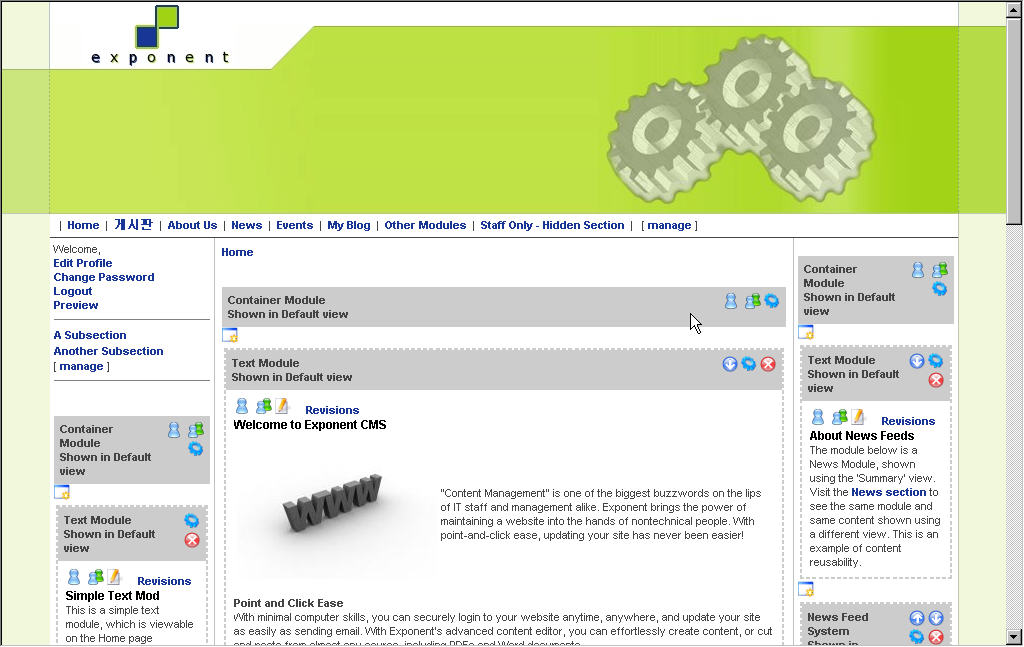This screenshot has height=647, width=1024.
Task: Open user permissions on left sidebar Container Module
Action: click(x=174, y=430)
